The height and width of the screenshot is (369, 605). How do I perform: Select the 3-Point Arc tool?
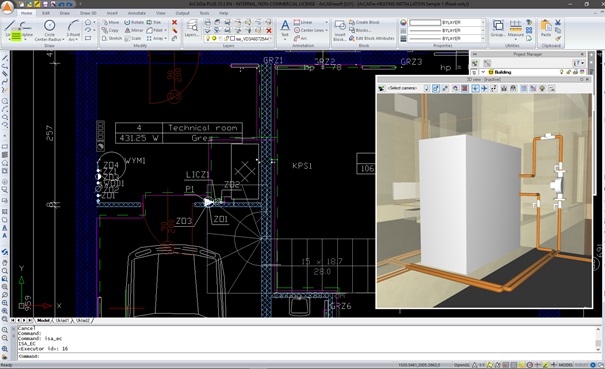point(73,30)
